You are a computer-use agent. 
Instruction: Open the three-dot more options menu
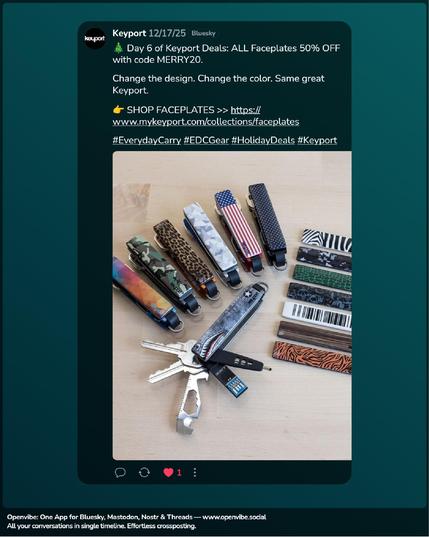point(194,473)
